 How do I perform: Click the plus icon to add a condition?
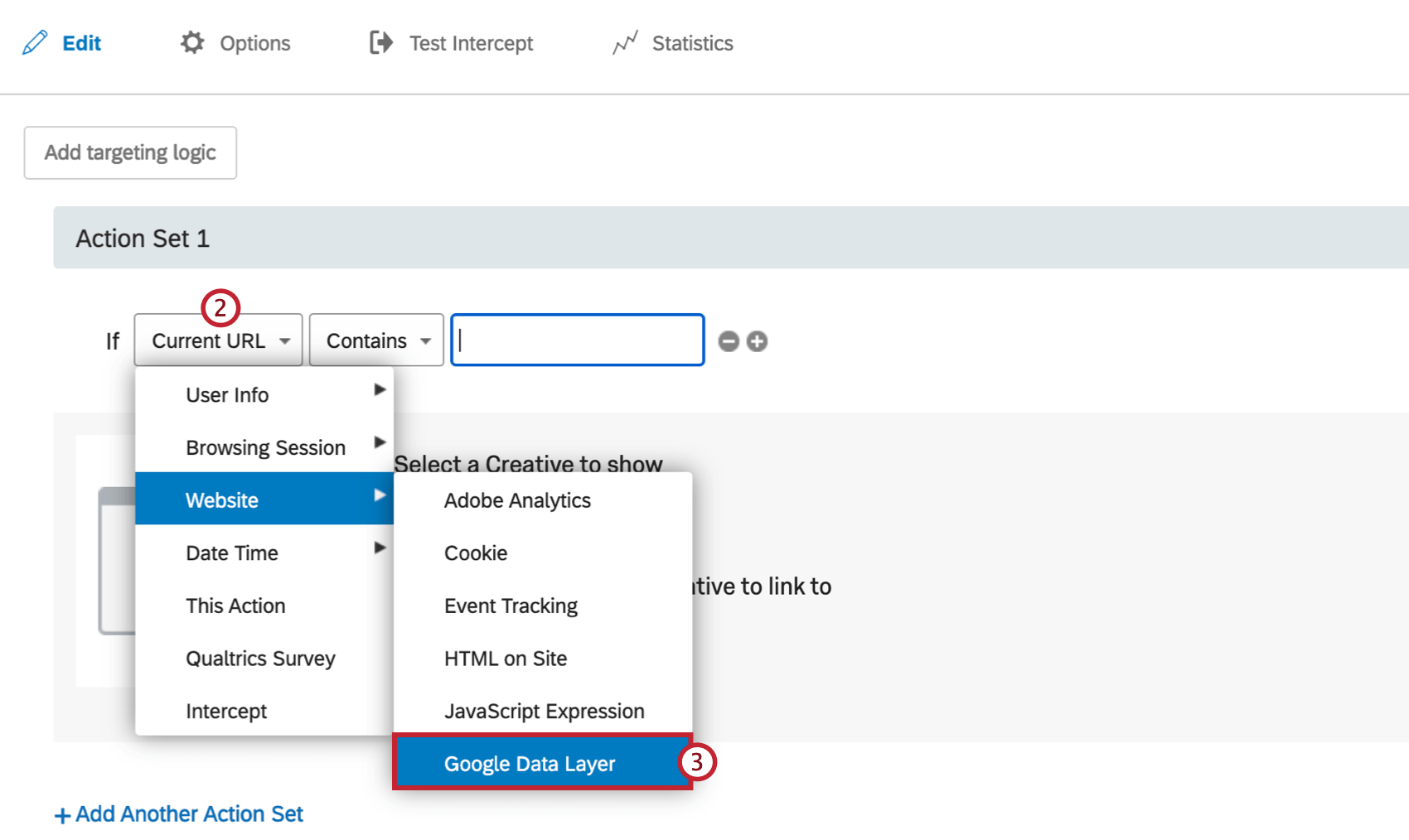pyautogui.click(x=756, y=340)
